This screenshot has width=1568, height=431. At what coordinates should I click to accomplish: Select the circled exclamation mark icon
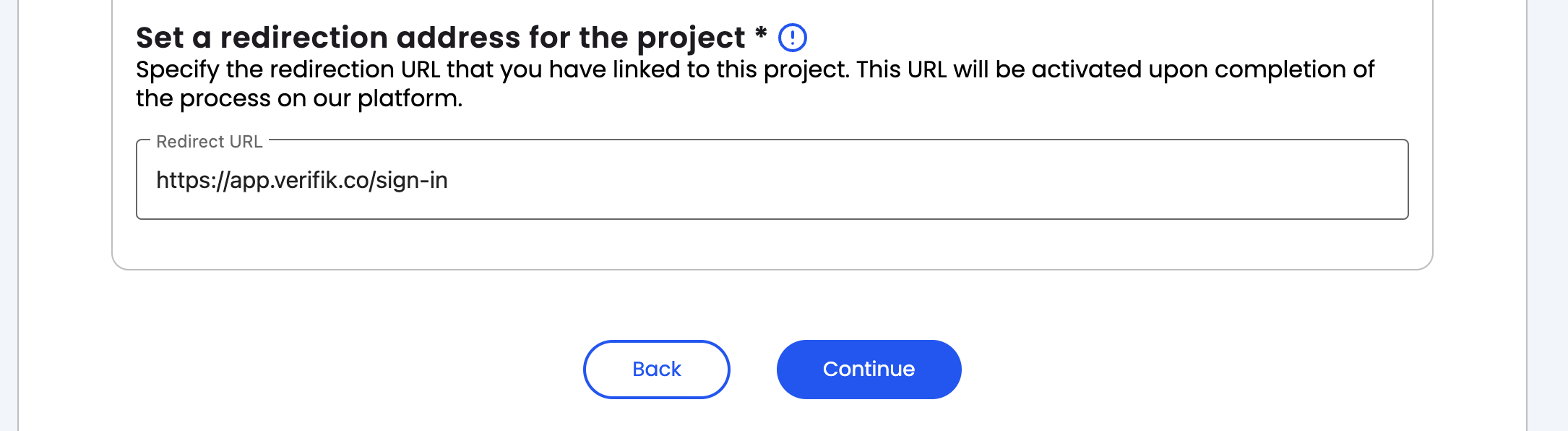[792, 38]
